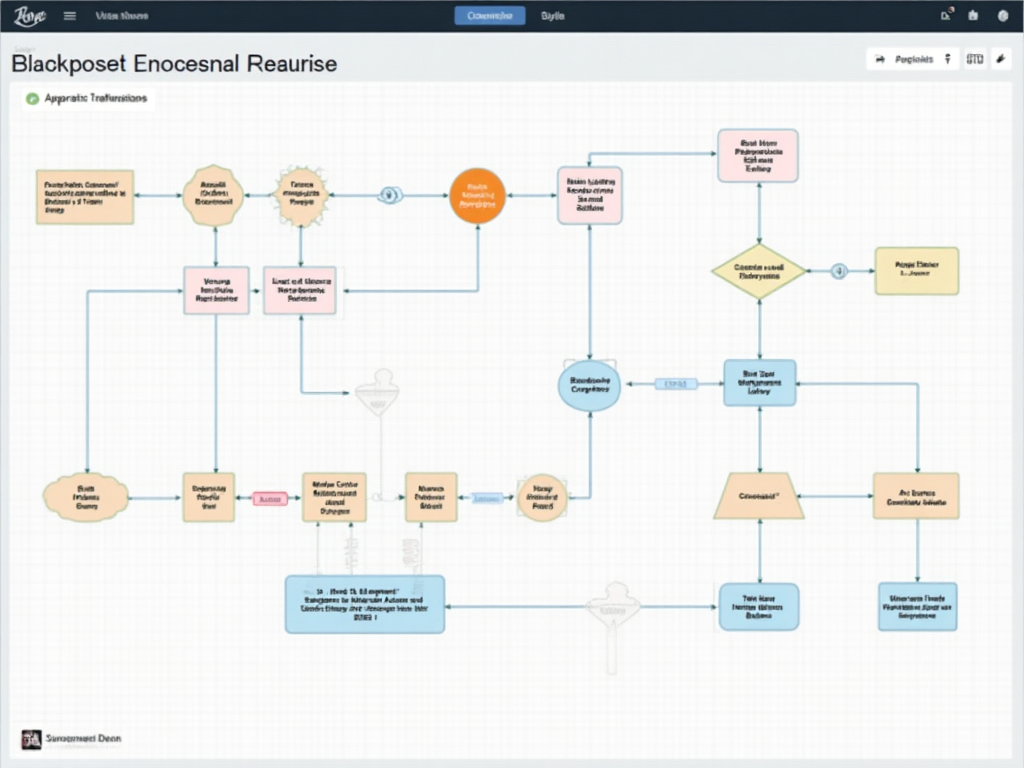The height and width of the screenshot is (768, 1024).
Task: Click the hexagon icon at far right of top bar
Action: [x=1003, y=16]
